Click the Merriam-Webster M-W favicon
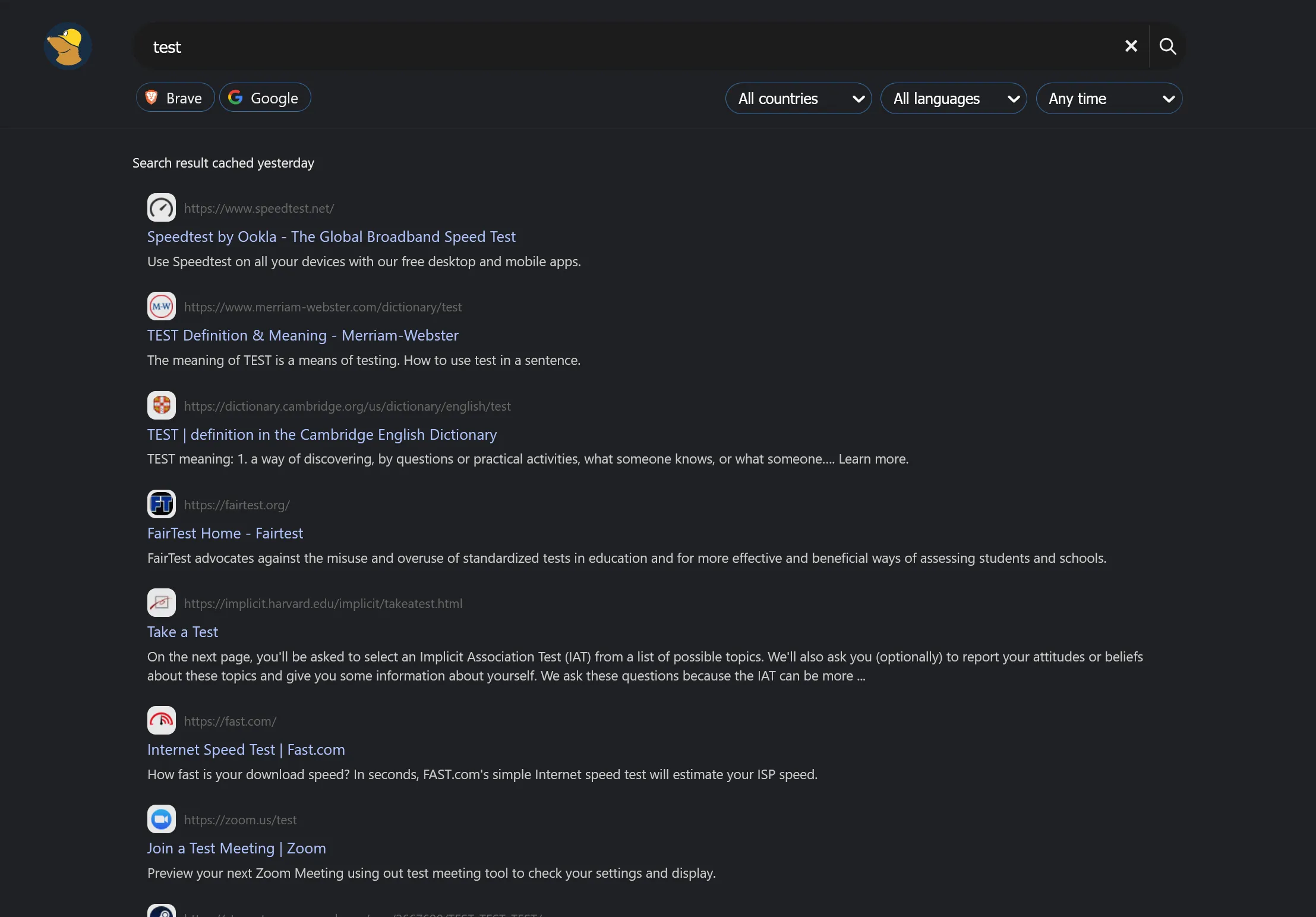 pyautogui.click(x=161, y=307)
